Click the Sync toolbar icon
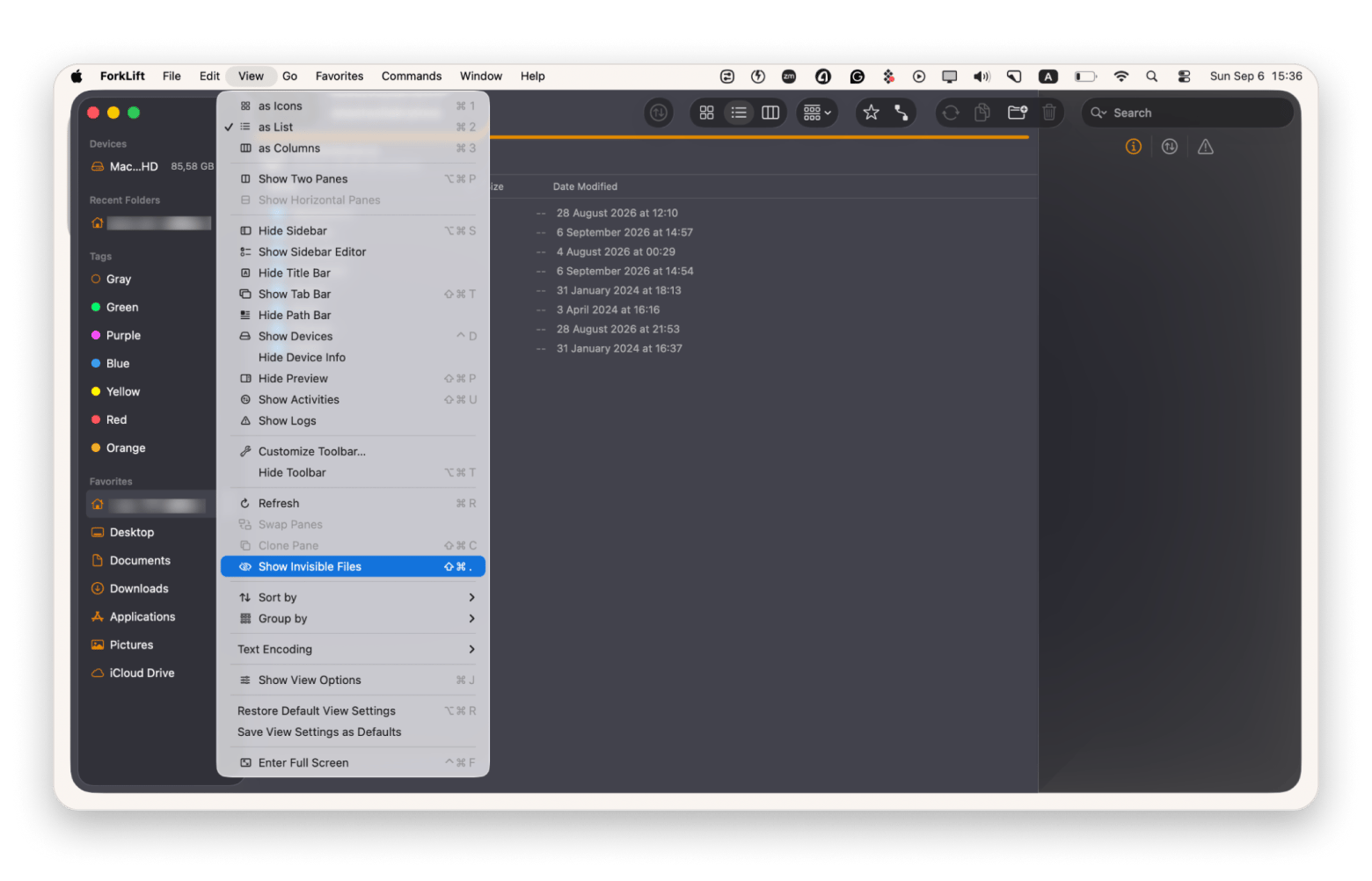This screenshot has height=881, width=1372. (x=951, y=113)
